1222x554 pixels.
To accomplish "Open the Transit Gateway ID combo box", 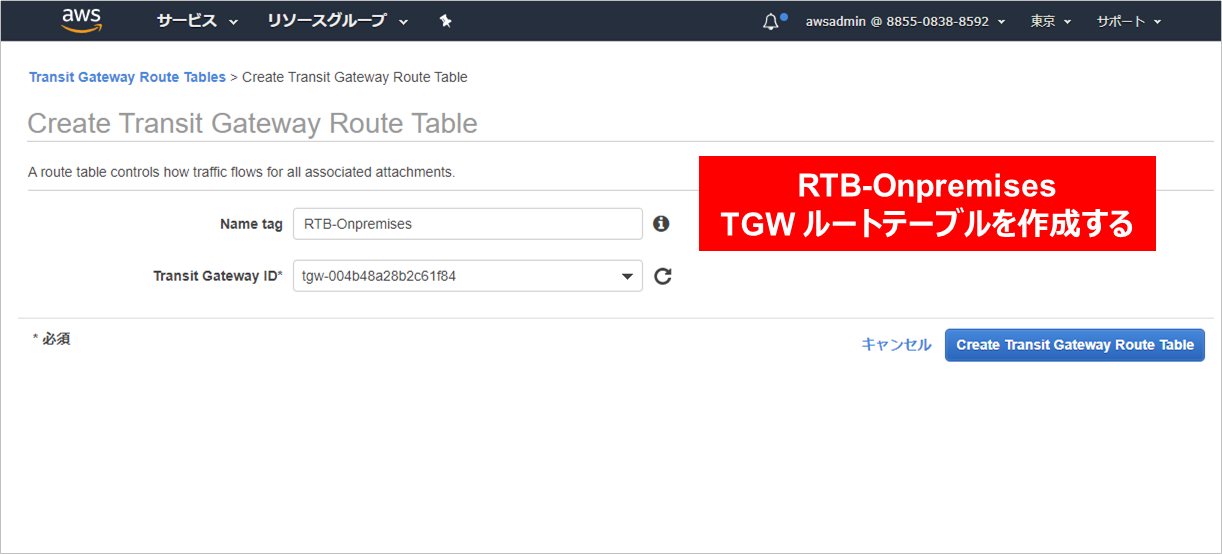I will tap(467, 276).
